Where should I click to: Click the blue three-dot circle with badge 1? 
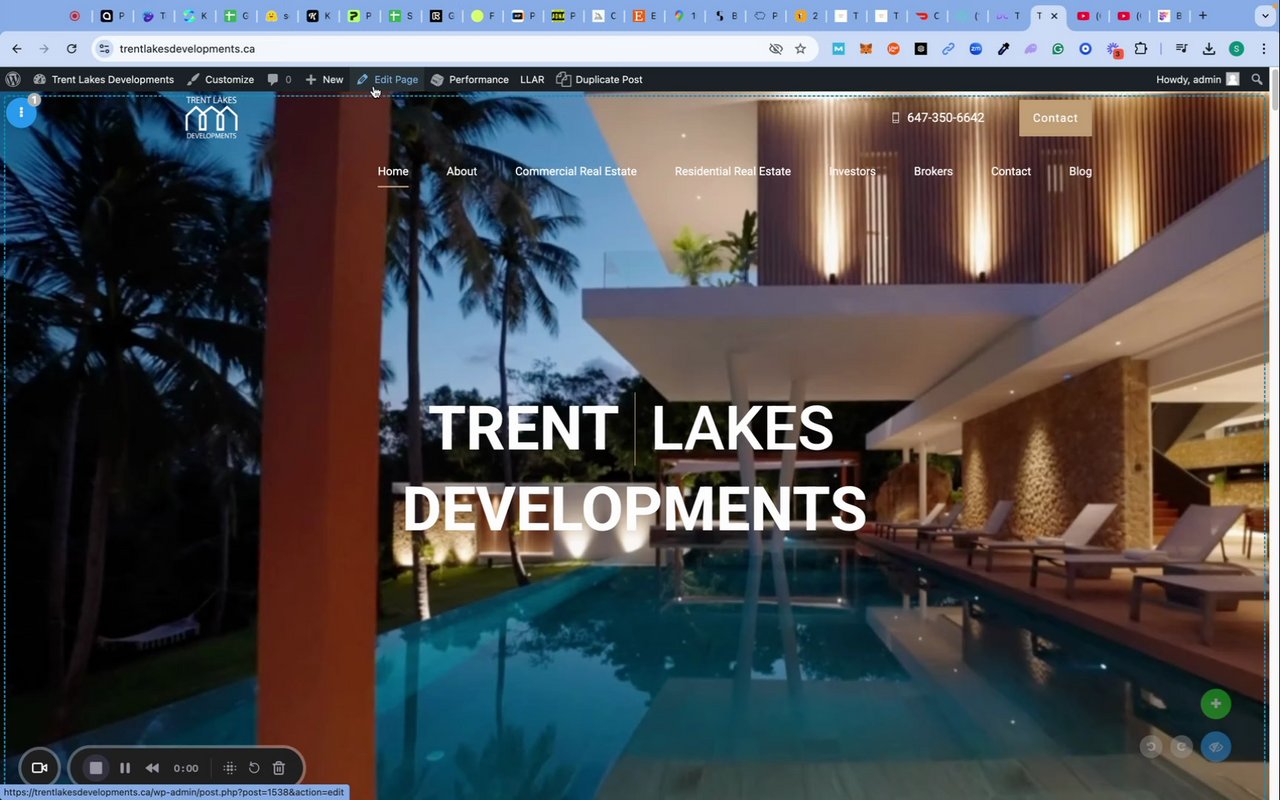point(21,112)
